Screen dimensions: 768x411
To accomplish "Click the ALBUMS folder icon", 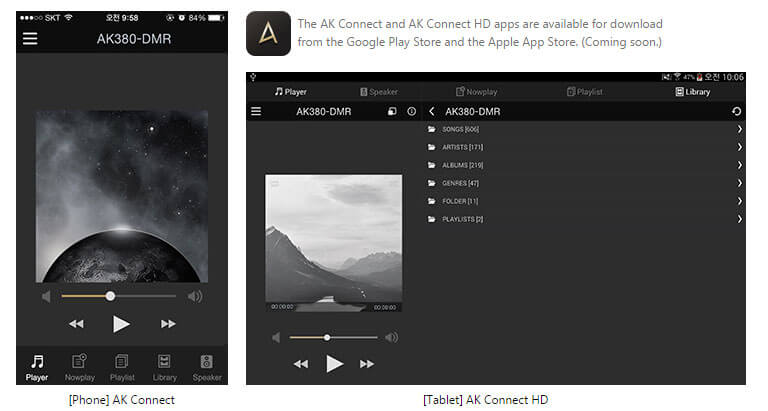I will (x=432, y=165).
